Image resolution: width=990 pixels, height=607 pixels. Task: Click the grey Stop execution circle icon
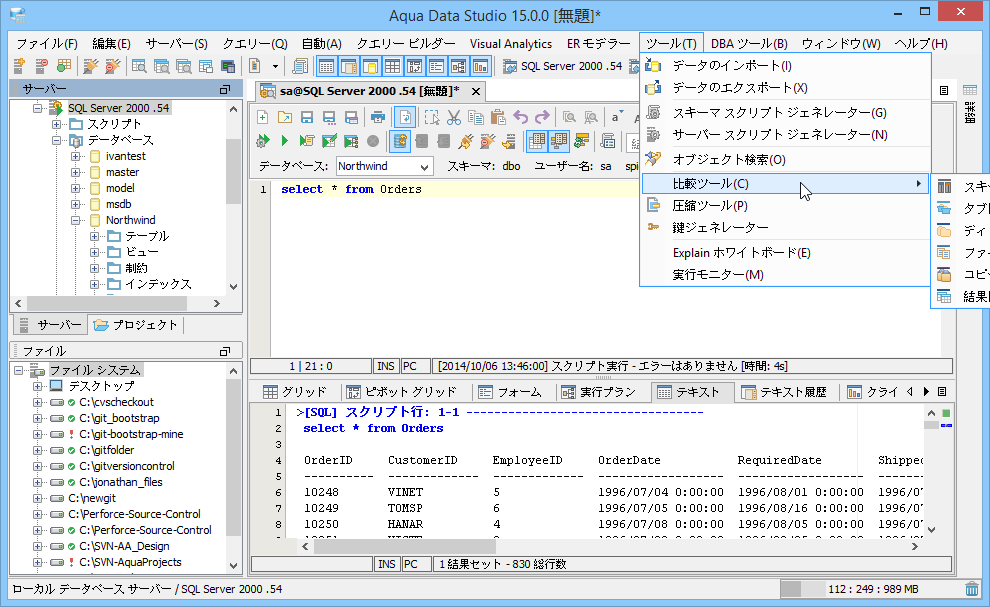tap(373, 141)
